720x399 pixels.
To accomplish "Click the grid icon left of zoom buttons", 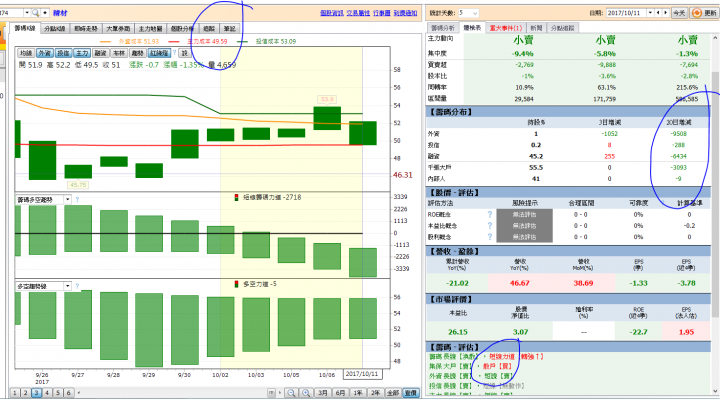I will 271,393.
